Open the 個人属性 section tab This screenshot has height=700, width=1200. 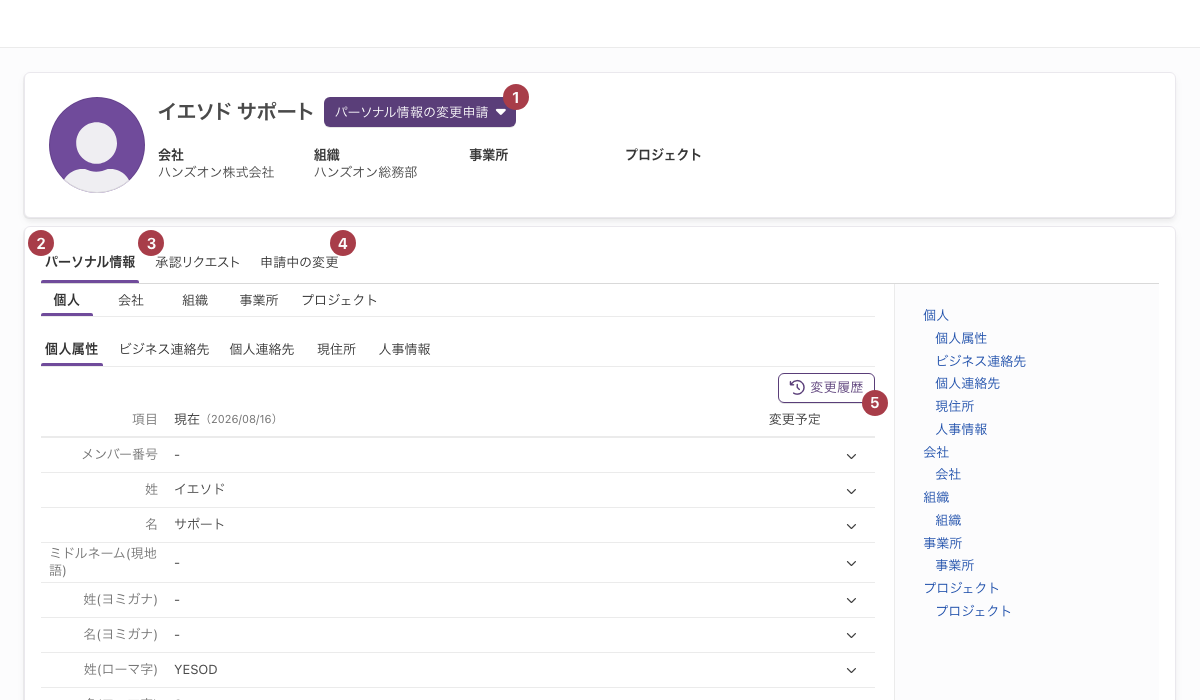72,349
